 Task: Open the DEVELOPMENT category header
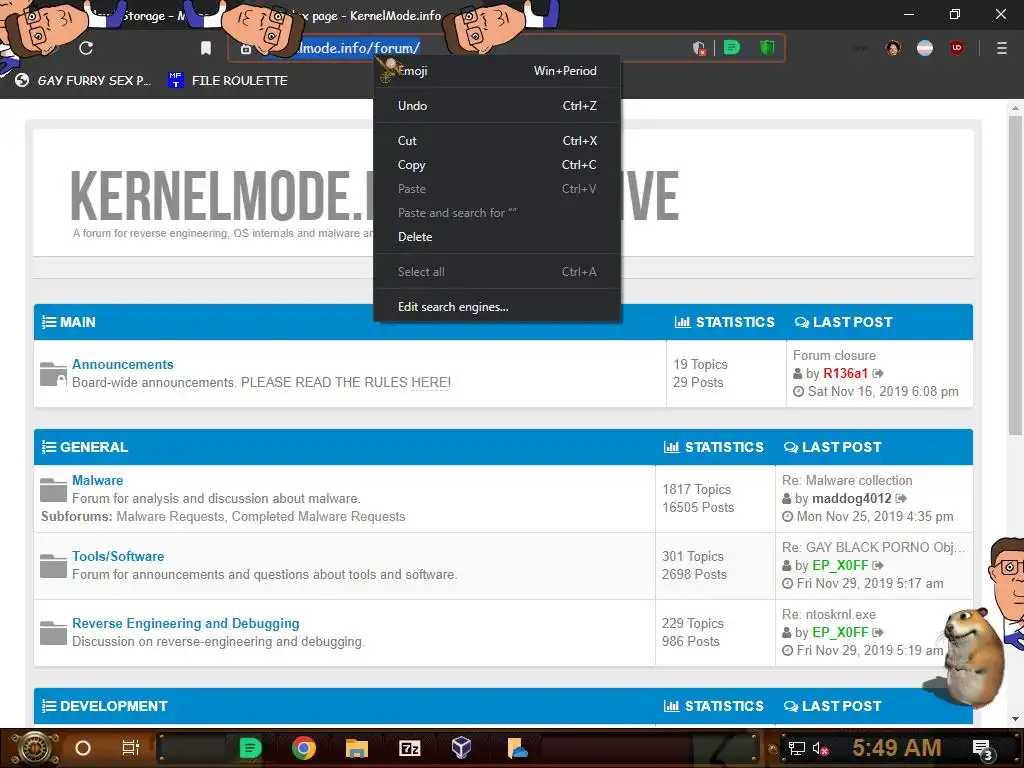(114, 706)
